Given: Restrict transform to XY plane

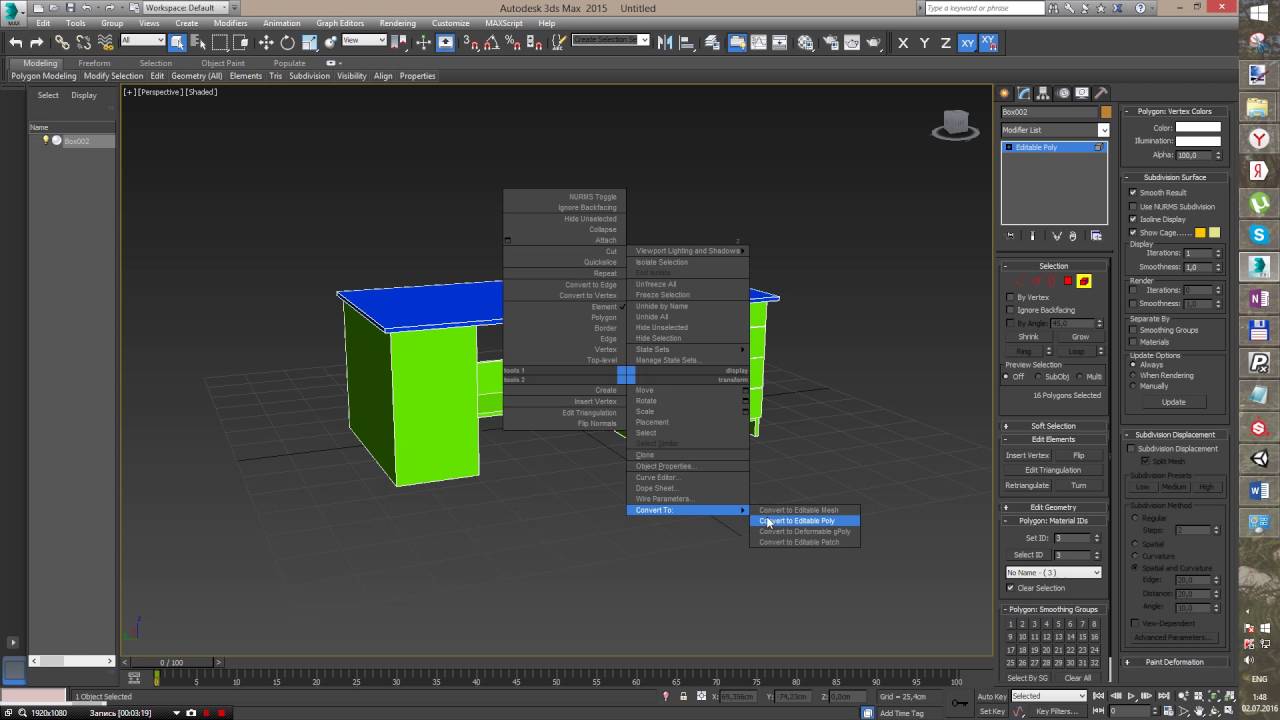Looking at the screenshot, I should [967, 42].
